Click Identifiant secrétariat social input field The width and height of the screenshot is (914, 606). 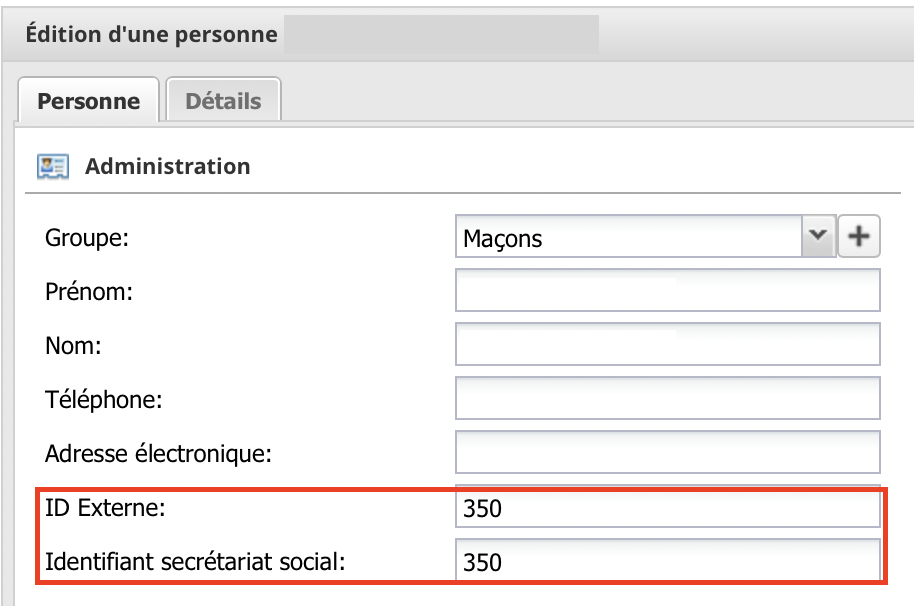[667, 561]
